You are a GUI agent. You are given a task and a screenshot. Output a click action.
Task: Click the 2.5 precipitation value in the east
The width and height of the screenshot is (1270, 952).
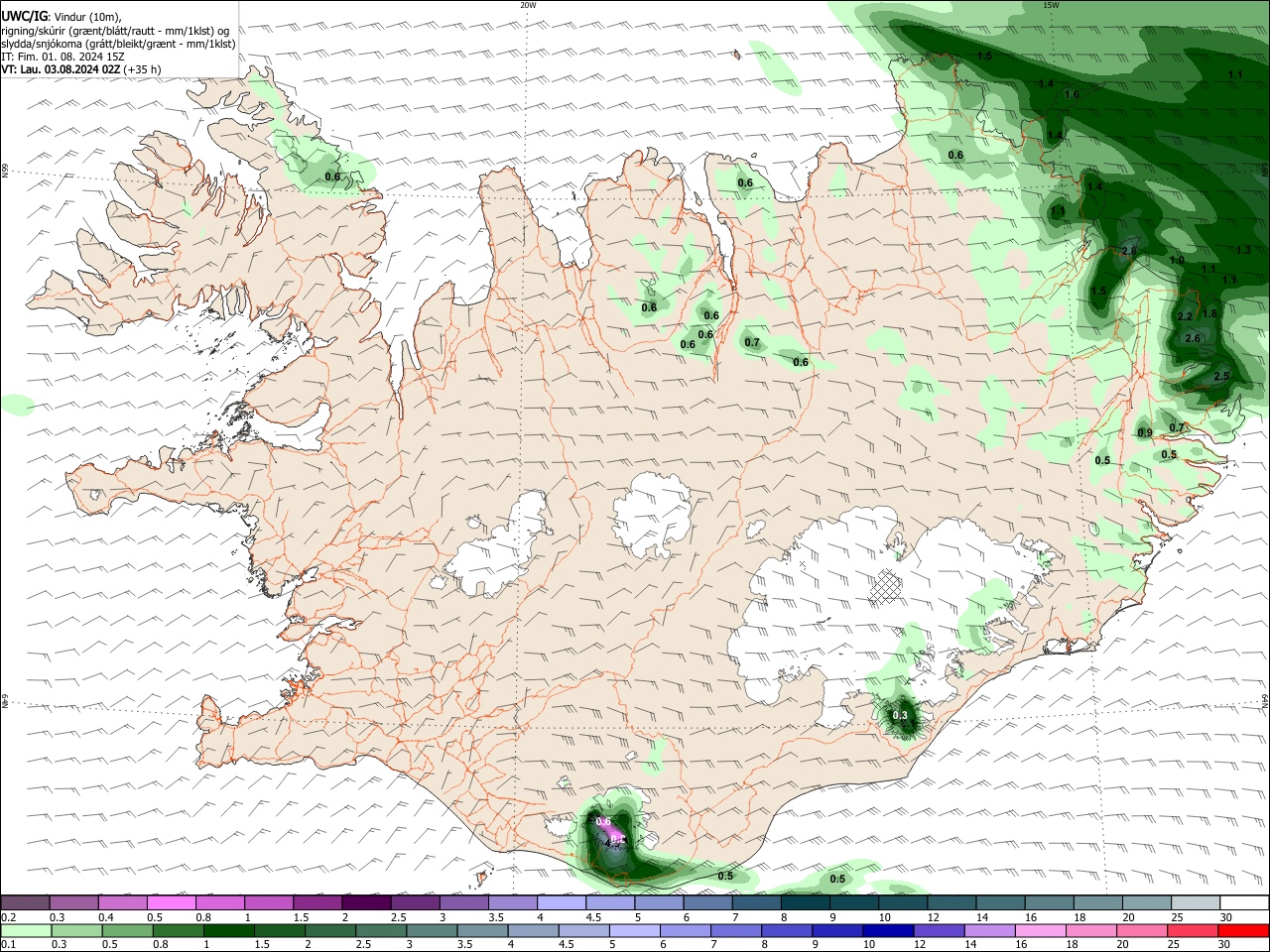(1221, 376)
